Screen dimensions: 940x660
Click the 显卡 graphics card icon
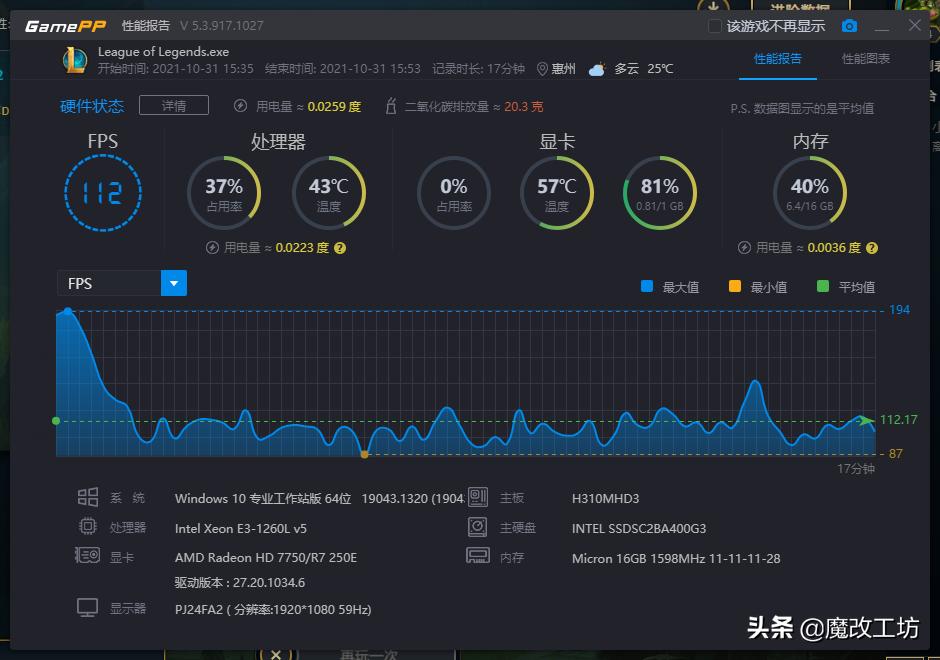pyautogui.click(x=89, y=558)
